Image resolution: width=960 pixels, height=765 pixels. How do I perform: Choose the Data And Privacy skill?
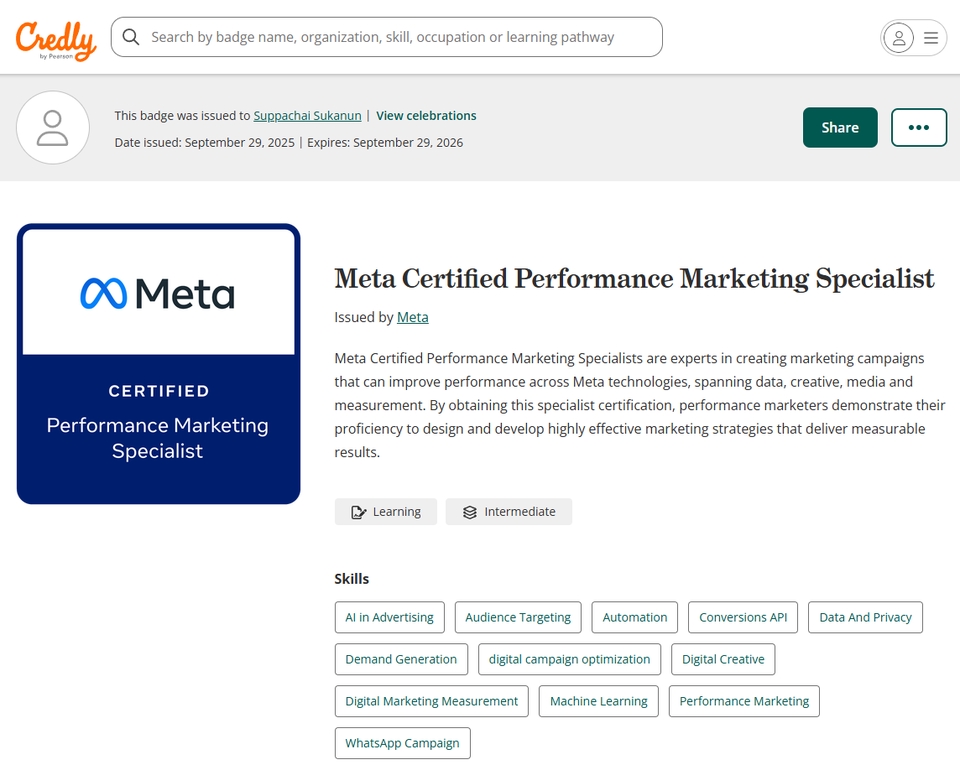(x=865, y=617)
